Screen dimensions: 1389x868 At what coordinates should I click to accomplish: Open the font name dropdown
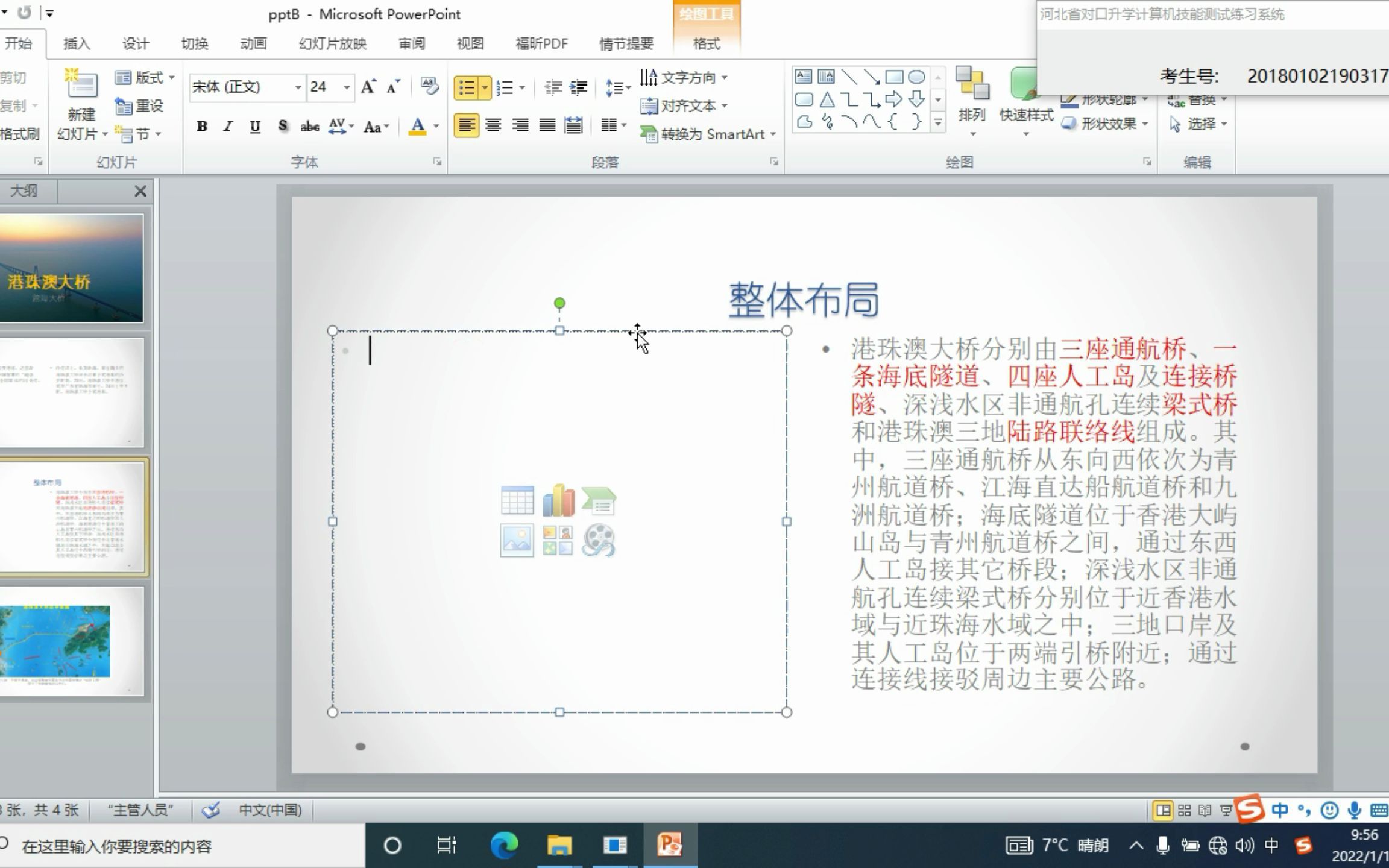click(x=298, y=87)
